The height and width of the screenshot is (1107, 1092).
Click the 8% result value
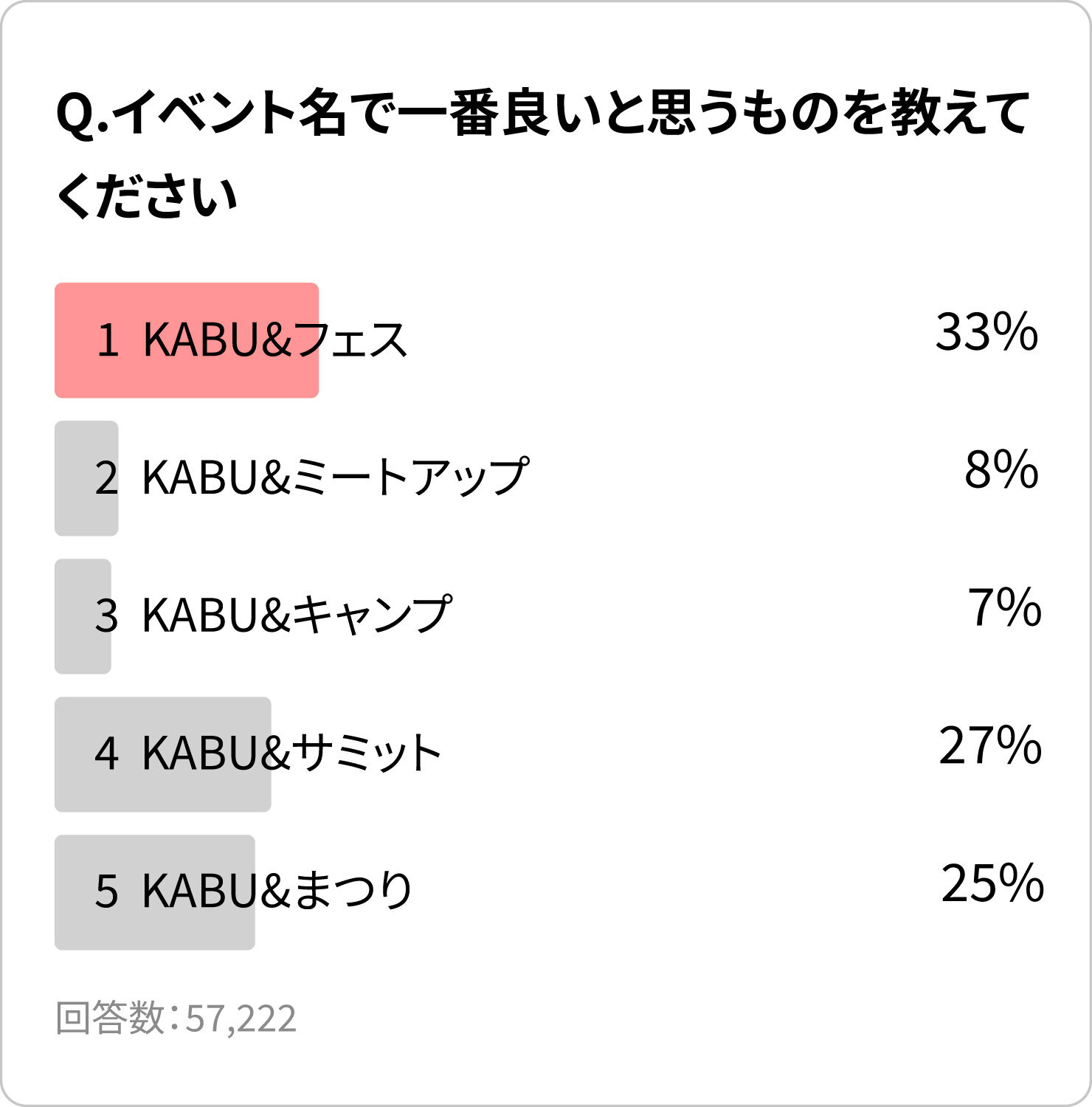1002,470
